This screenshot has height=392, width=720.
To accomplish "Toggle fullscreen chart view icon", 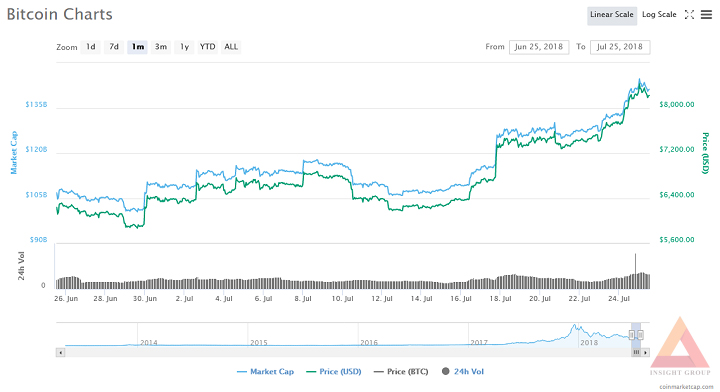I will point(689,15).
